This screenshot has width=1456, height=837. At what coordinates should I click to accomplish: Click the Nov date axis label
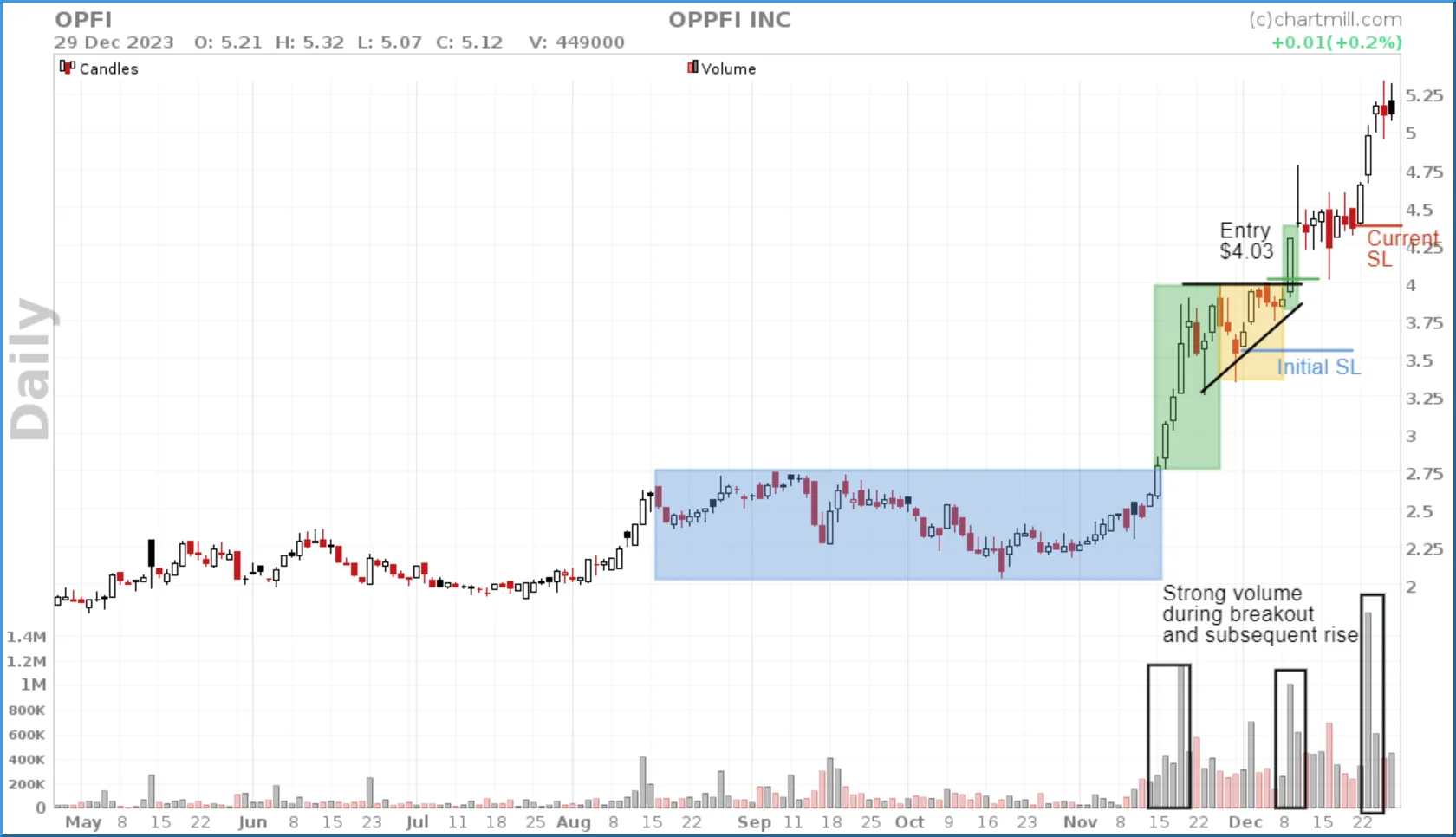pyautogui.click(x=1080, y=822)
